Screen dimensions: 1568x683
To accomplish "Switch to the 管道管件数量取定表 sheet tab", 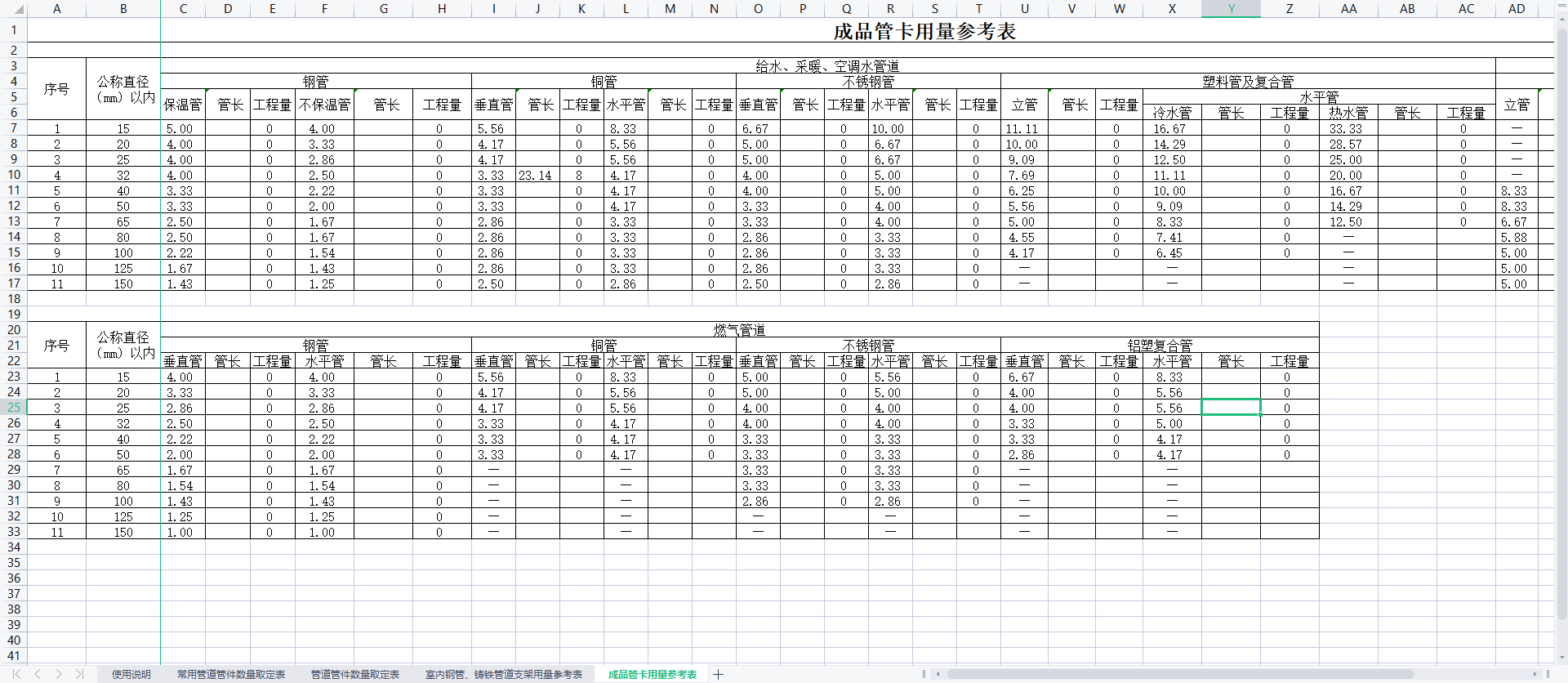I will coord(355,674).
